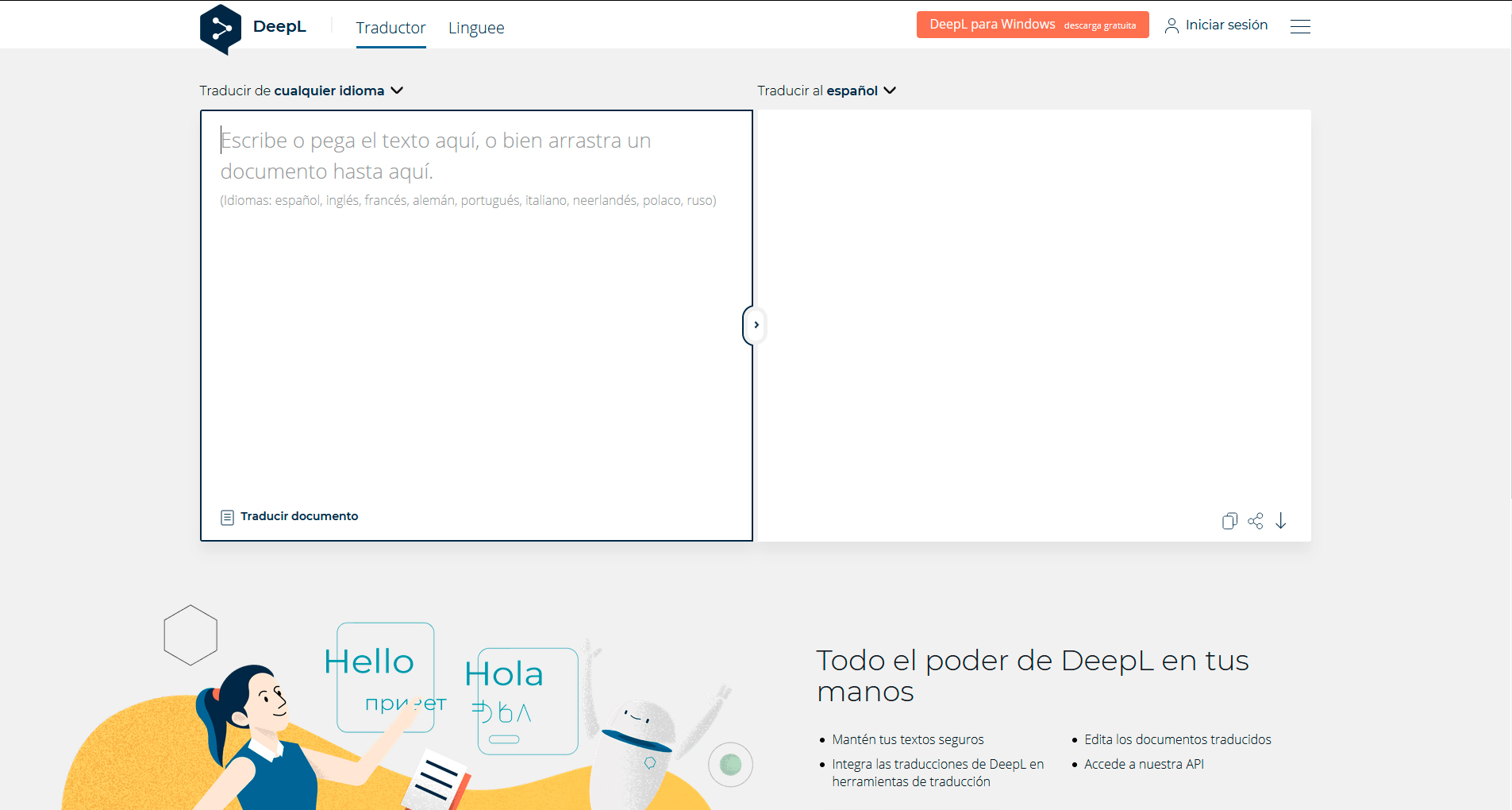Screen dimensions: 1512x810
Task: Click the DeepL hexagon logo icon
Action: click(x=221, y=29)
